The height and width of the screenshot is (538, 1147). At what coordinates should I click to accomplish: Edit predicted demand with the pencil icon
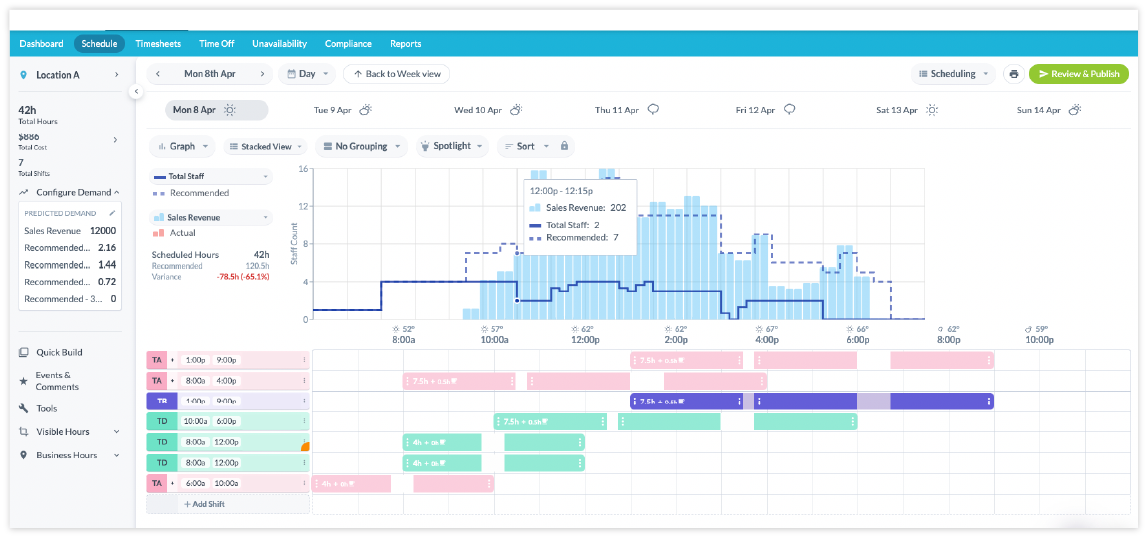tap(113, 213)
